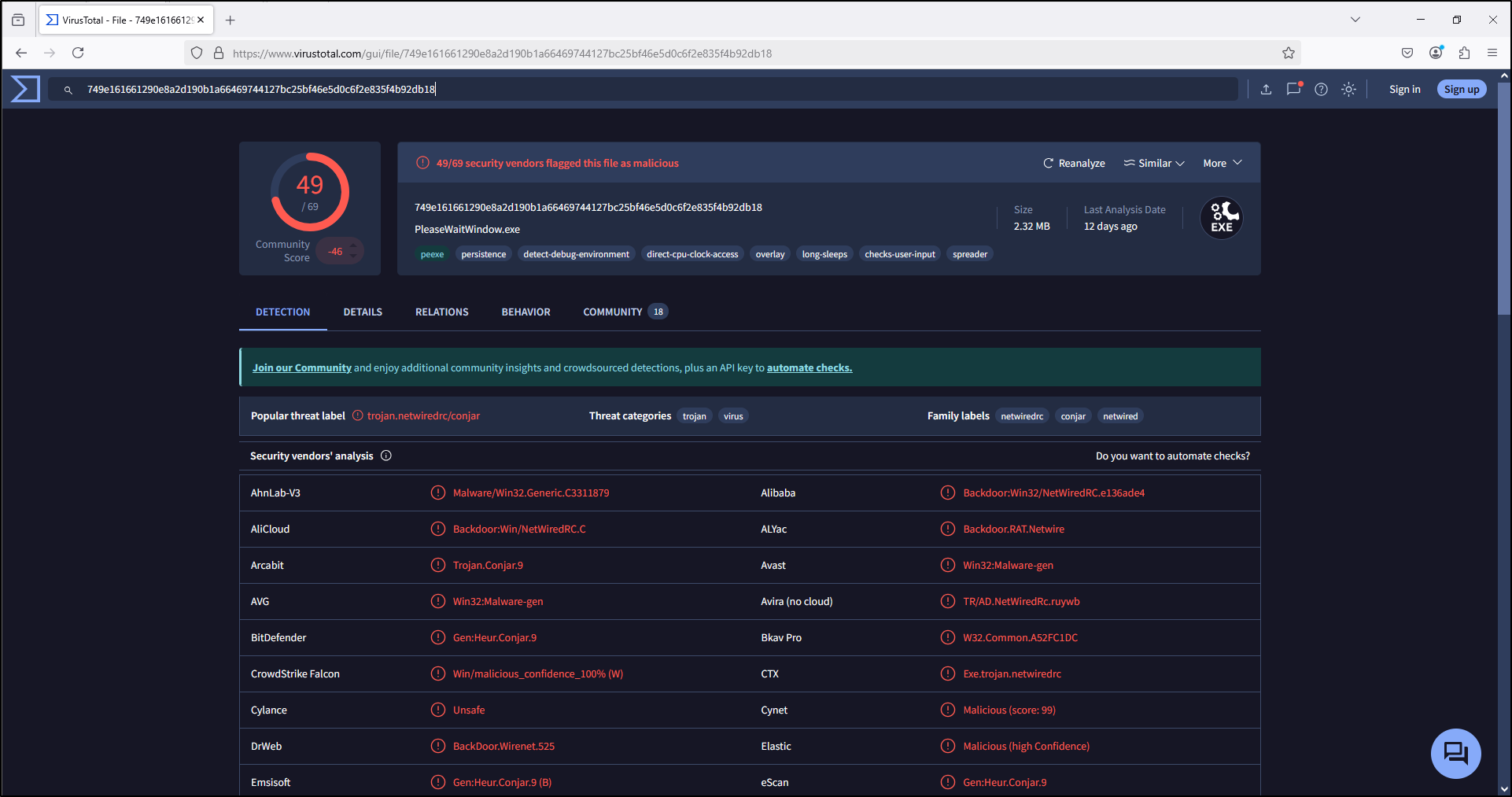Follow the Join our Community link

(302, 367)
